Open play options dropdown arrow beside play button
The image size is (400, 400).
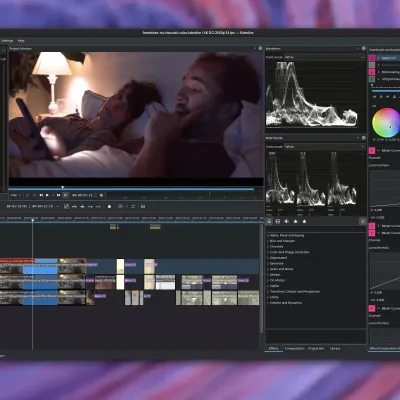(52, 195)
